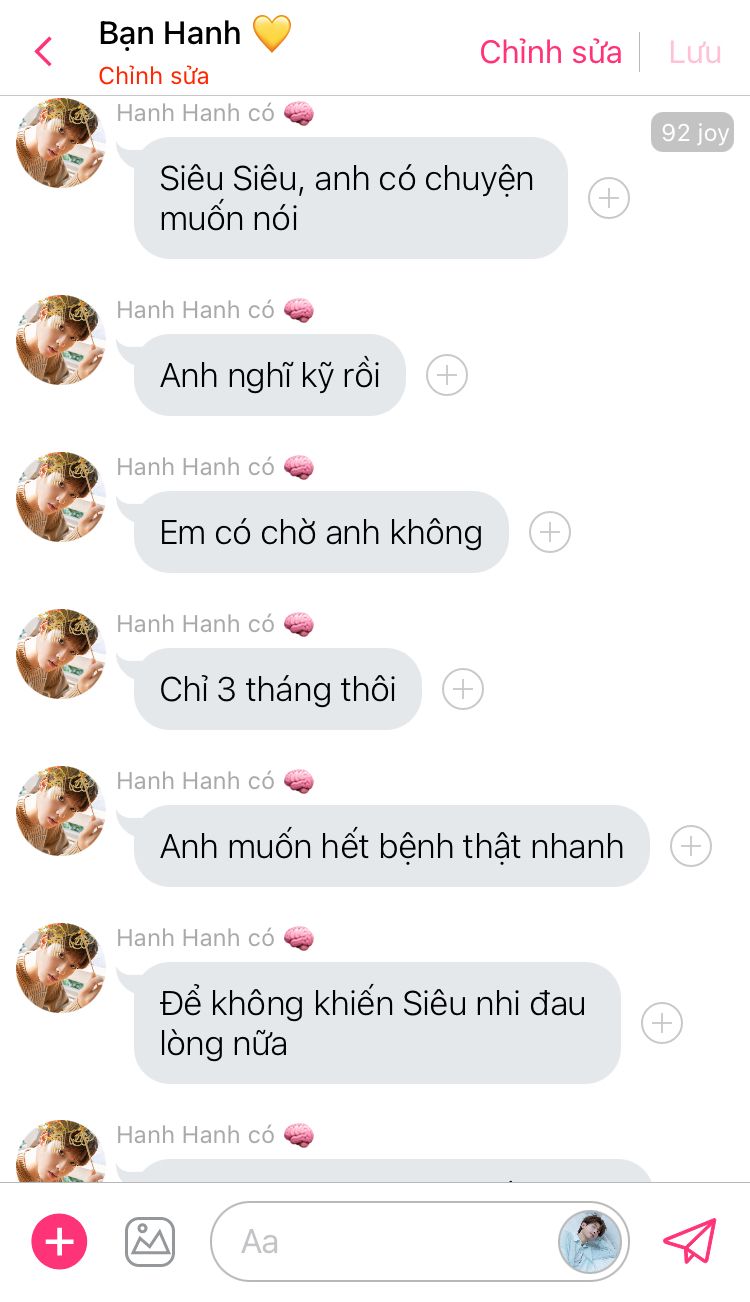Open the image picker icon
This screenshot has width=750, height=1302.
tap(150, 1242)
